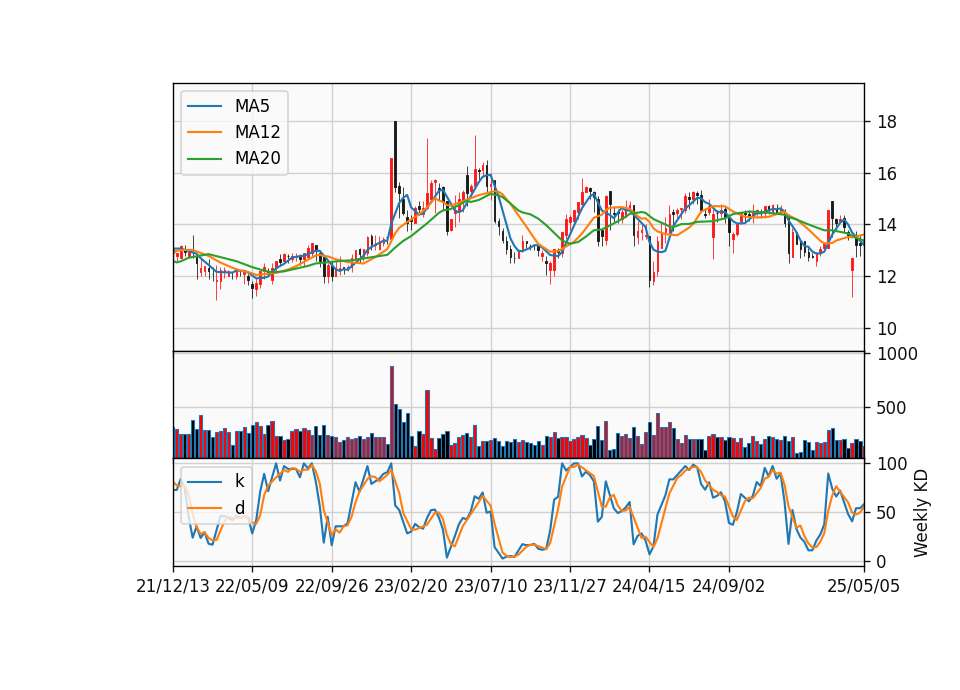The height and width of the screenshot is (690, 960).
Task: Click the MA12 legend label
Action: pos(257,132)
